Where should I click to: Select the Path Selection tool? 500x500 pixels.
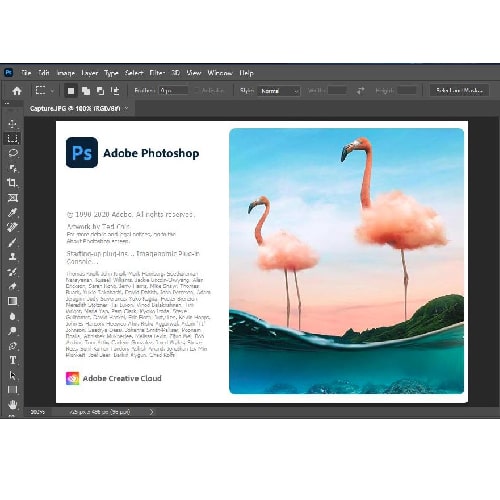13,375
